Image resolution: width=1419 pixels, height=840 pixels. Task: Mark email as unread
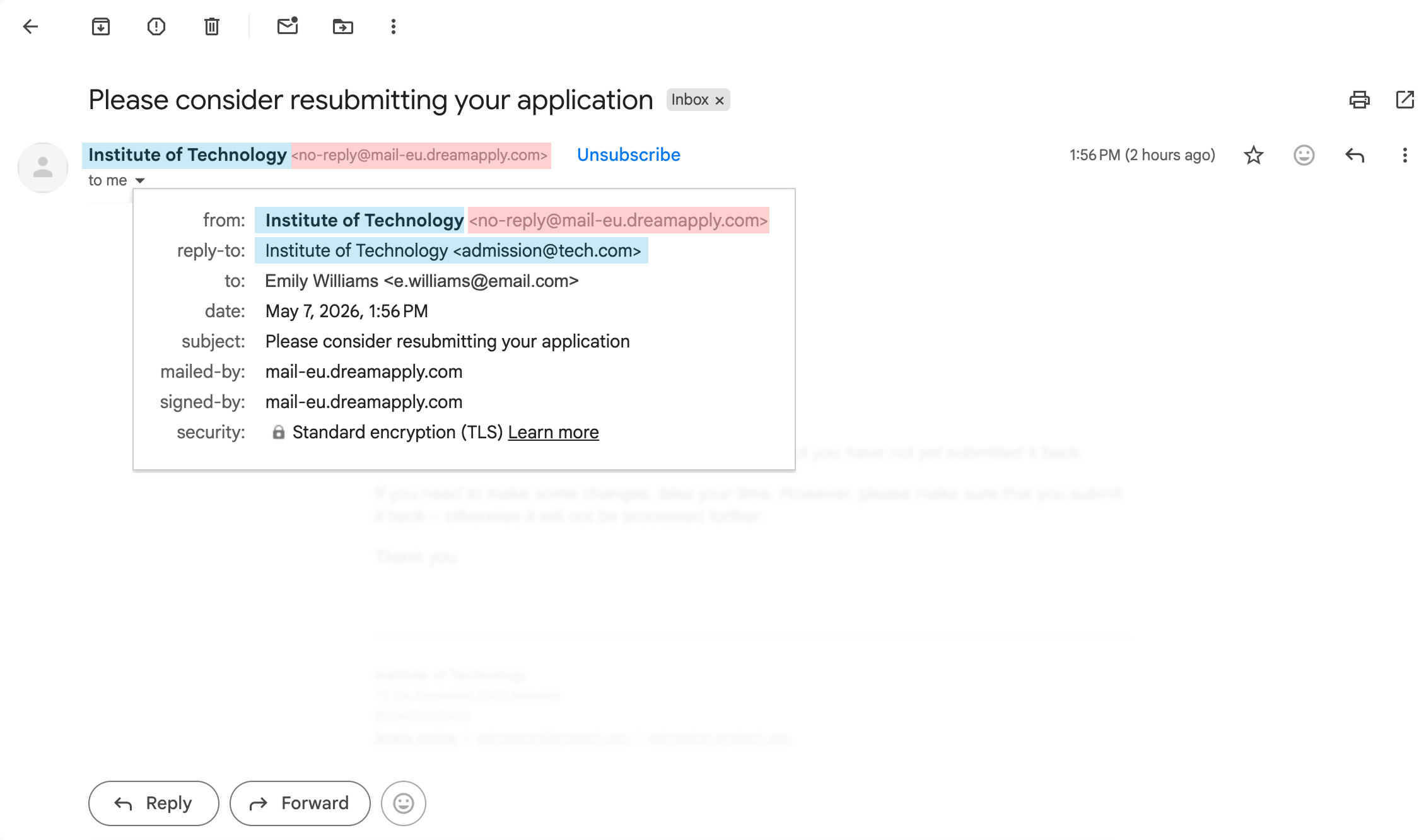288,26
